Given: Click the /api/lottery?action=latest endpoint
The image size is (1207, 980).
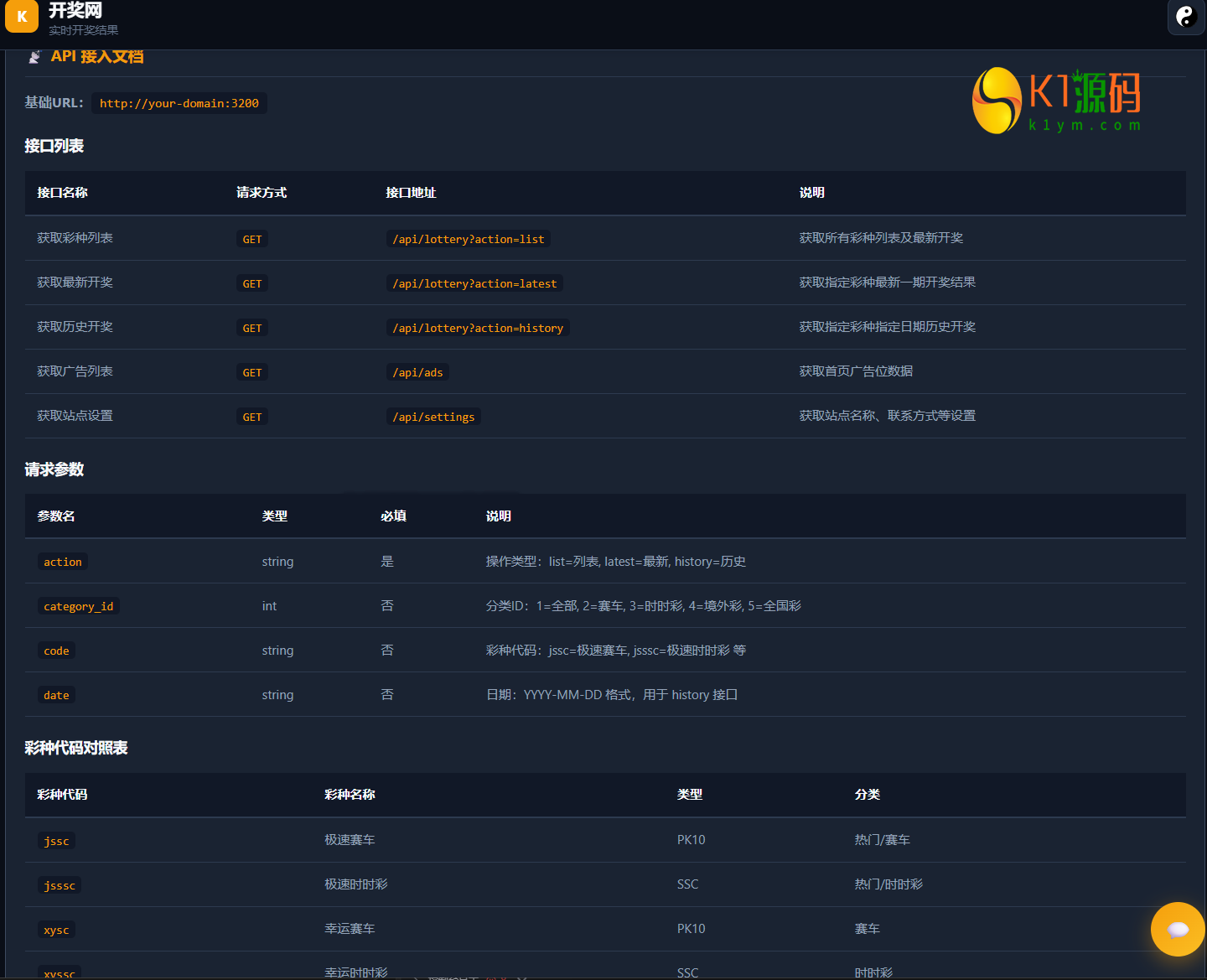Looking at the screenshot, I should (x=474, y=283).
